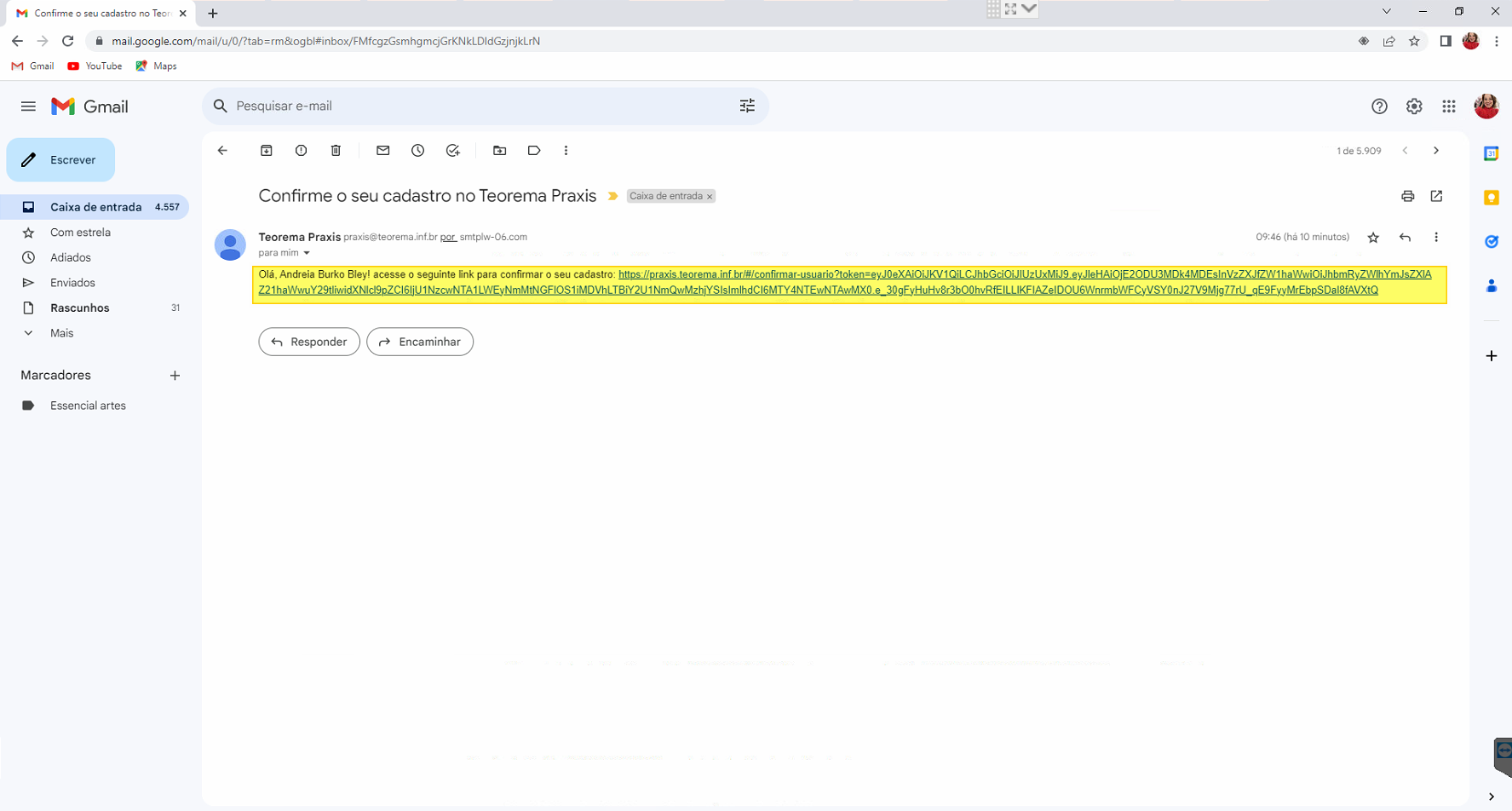Expand recipient details next to para mim
Screen dimensions: 1512x811
pyautogui.click(x=307, y=253)
